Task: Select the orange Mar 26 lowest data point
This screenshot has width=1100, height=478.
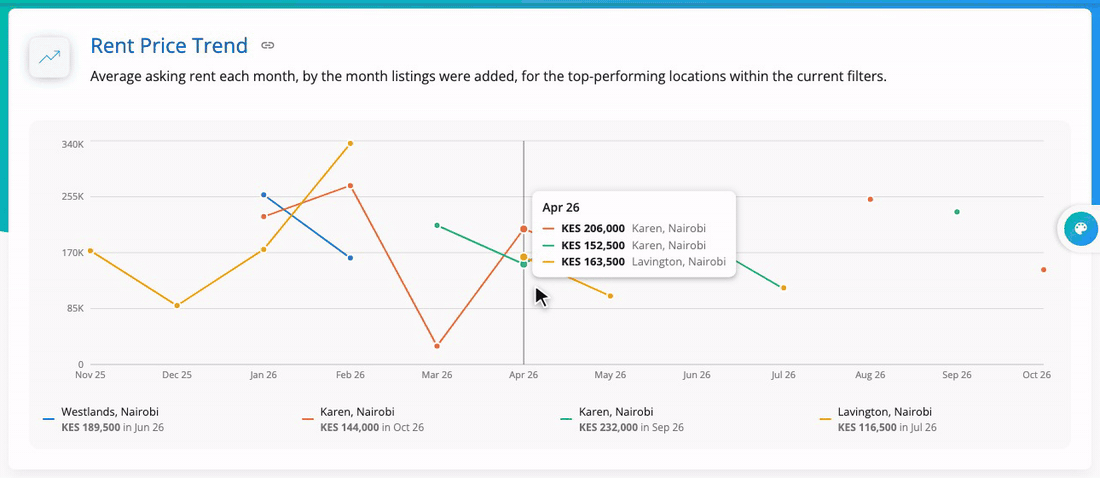Action: (437, 346)
